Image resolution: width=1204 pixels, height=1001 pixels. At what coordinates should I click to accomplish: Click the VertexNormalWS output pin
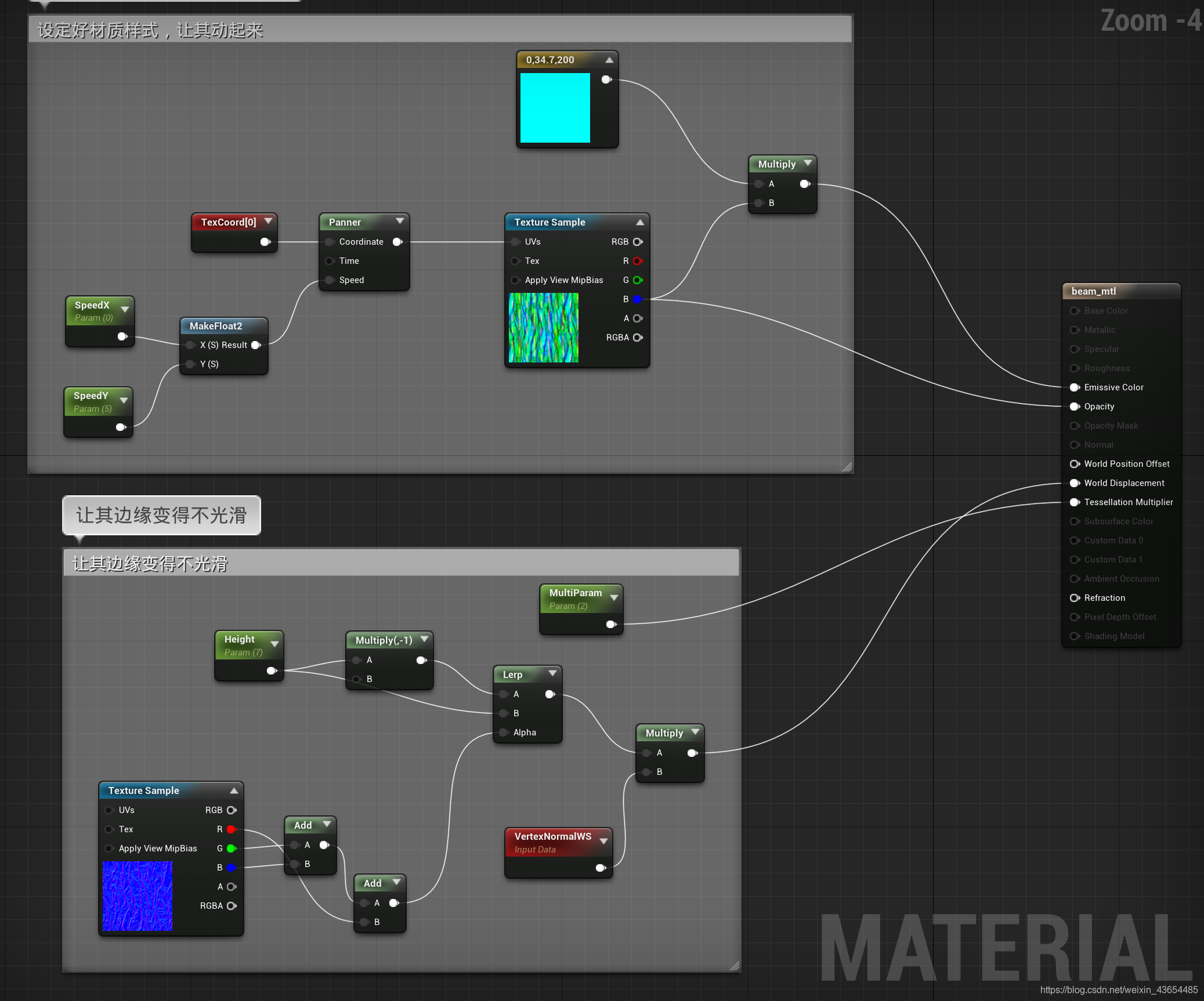click(601, 868)
